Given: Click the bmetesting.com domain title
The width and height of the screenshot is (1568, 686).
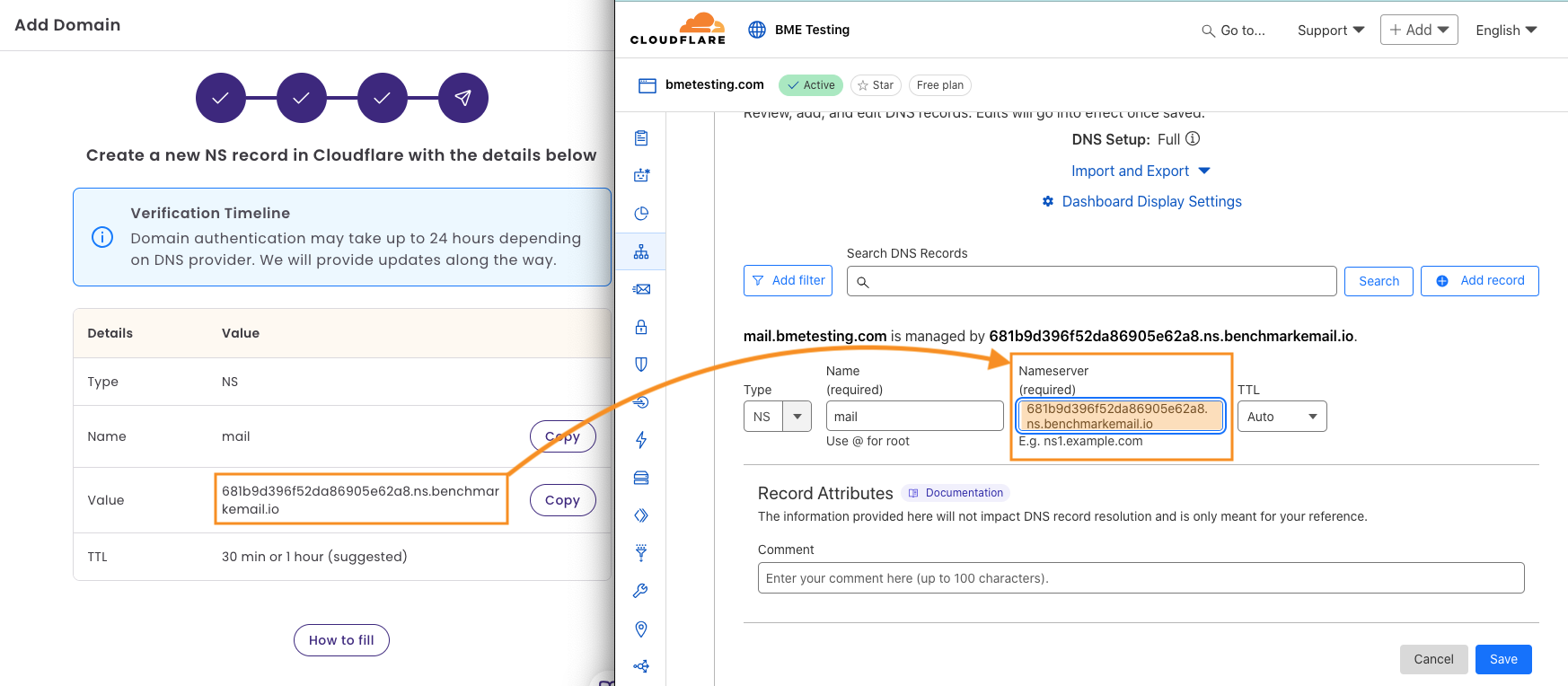Looking at the screenshot, I should pos(714,84).
